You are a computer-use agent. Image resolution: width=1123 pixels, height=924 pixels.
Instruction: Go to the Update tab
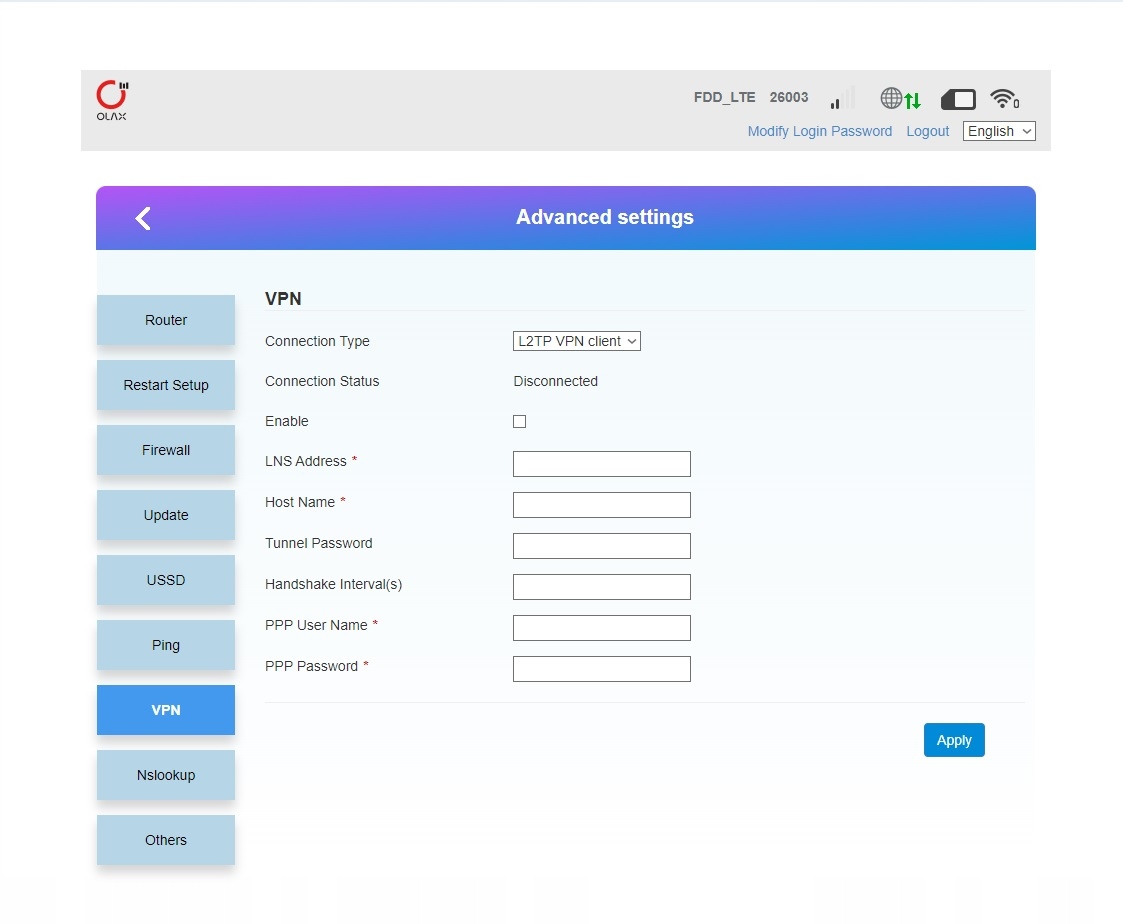[x=166, y=515]
